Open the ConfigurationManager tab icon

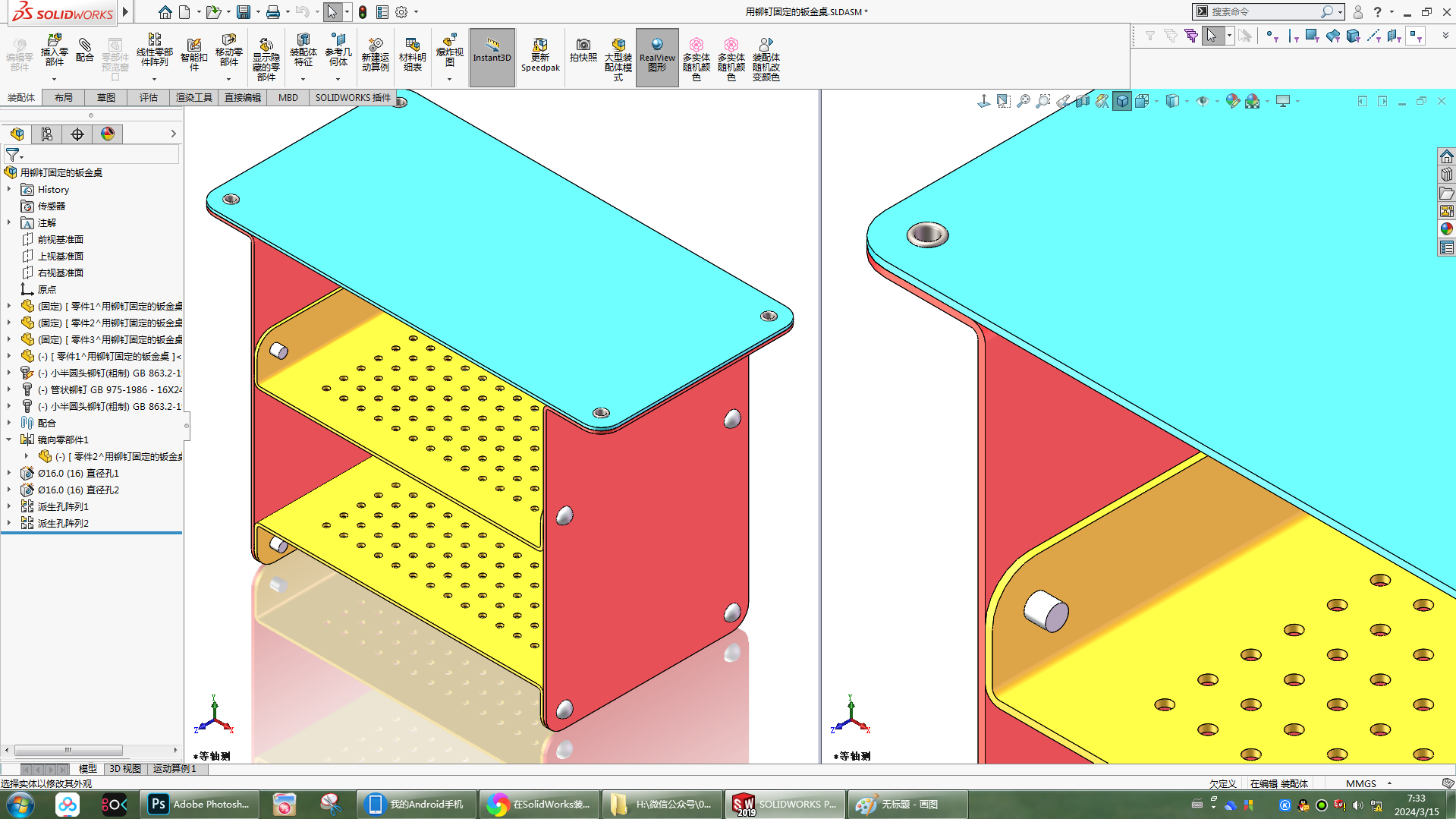[77, 134]
